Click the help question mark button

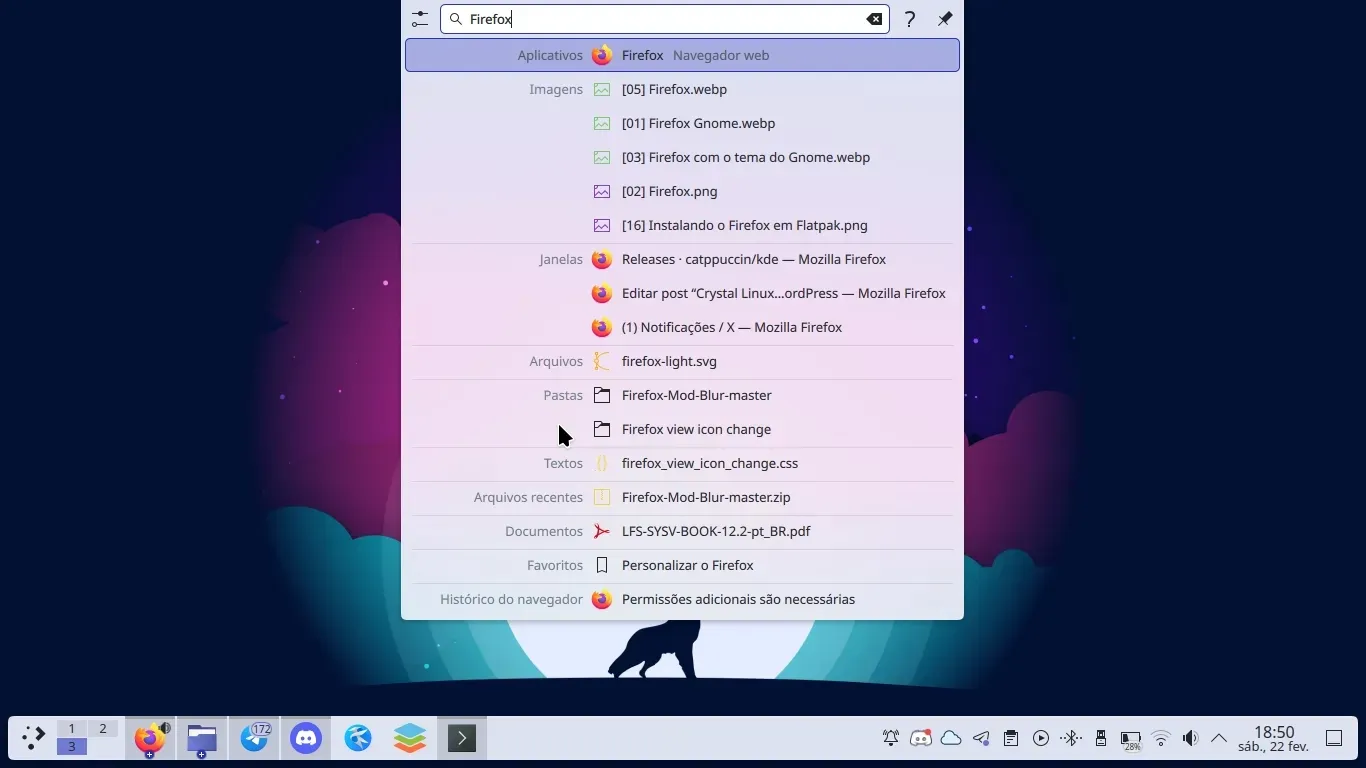(910, 19)
